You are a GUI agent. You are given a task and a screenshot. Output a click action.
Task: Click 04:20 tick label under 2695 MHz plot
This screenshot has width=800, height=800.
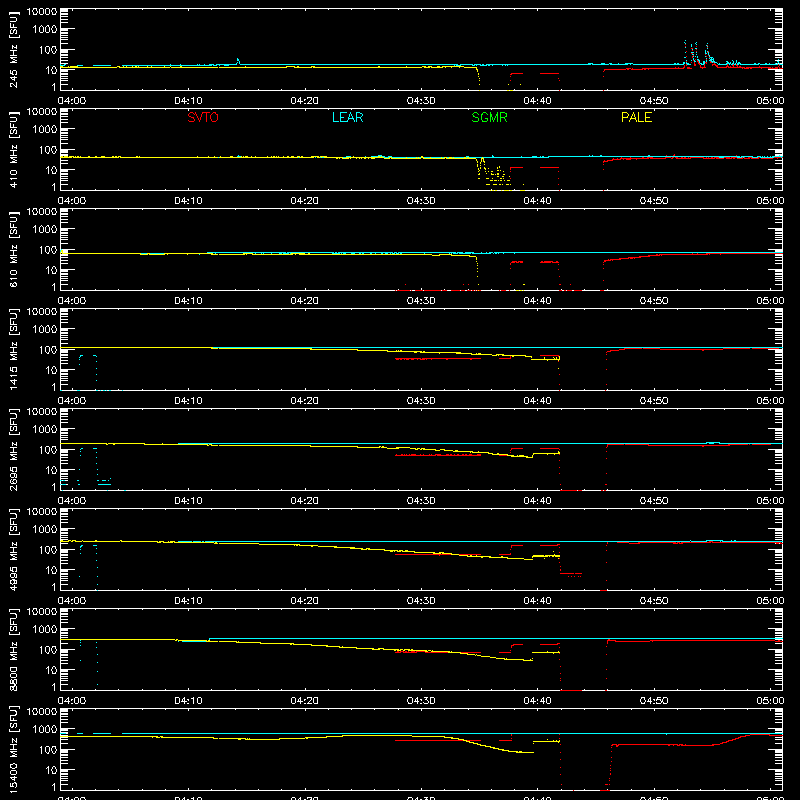305,501
